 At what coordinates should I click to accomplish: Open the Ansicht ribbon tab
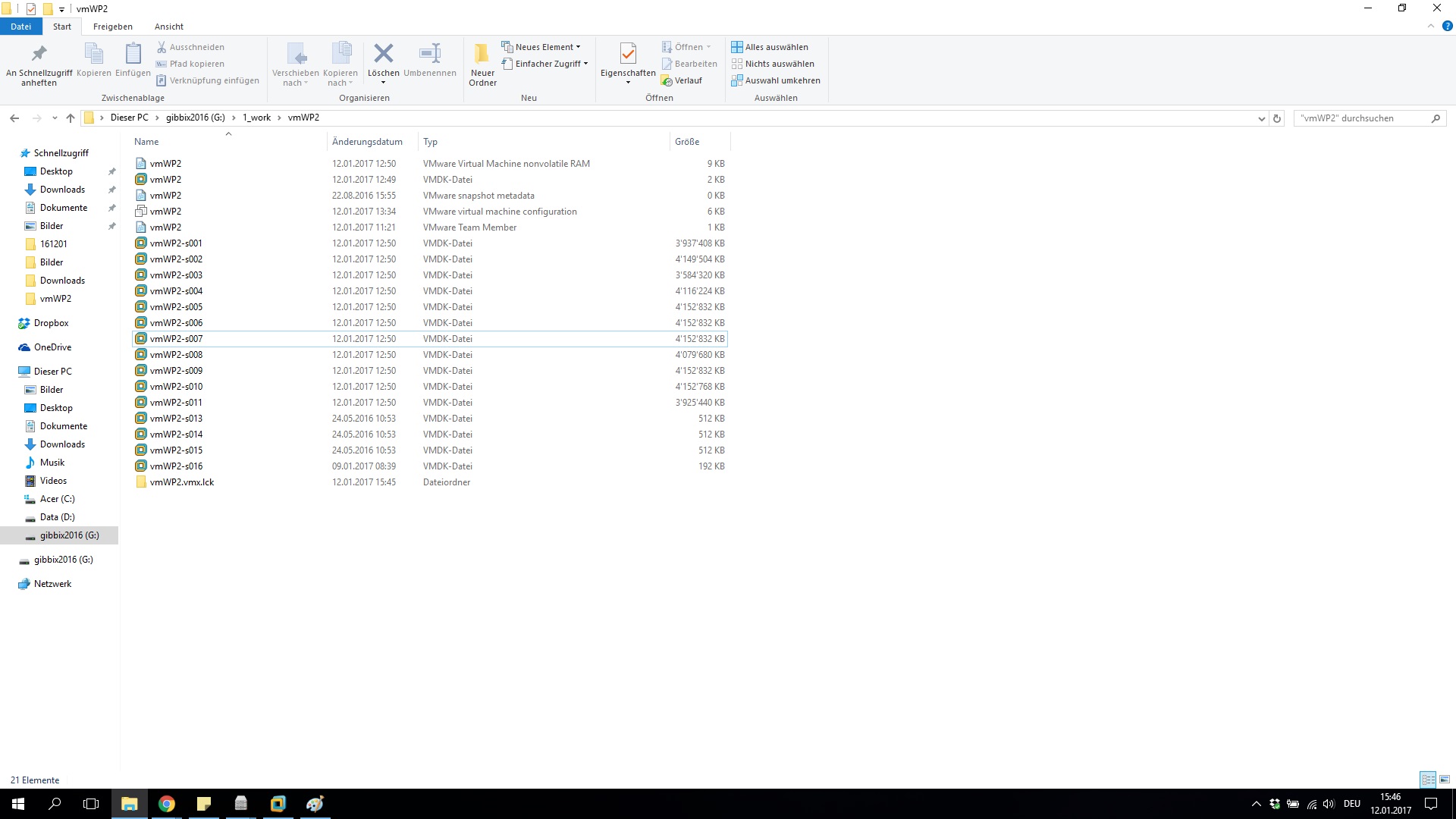168,27
